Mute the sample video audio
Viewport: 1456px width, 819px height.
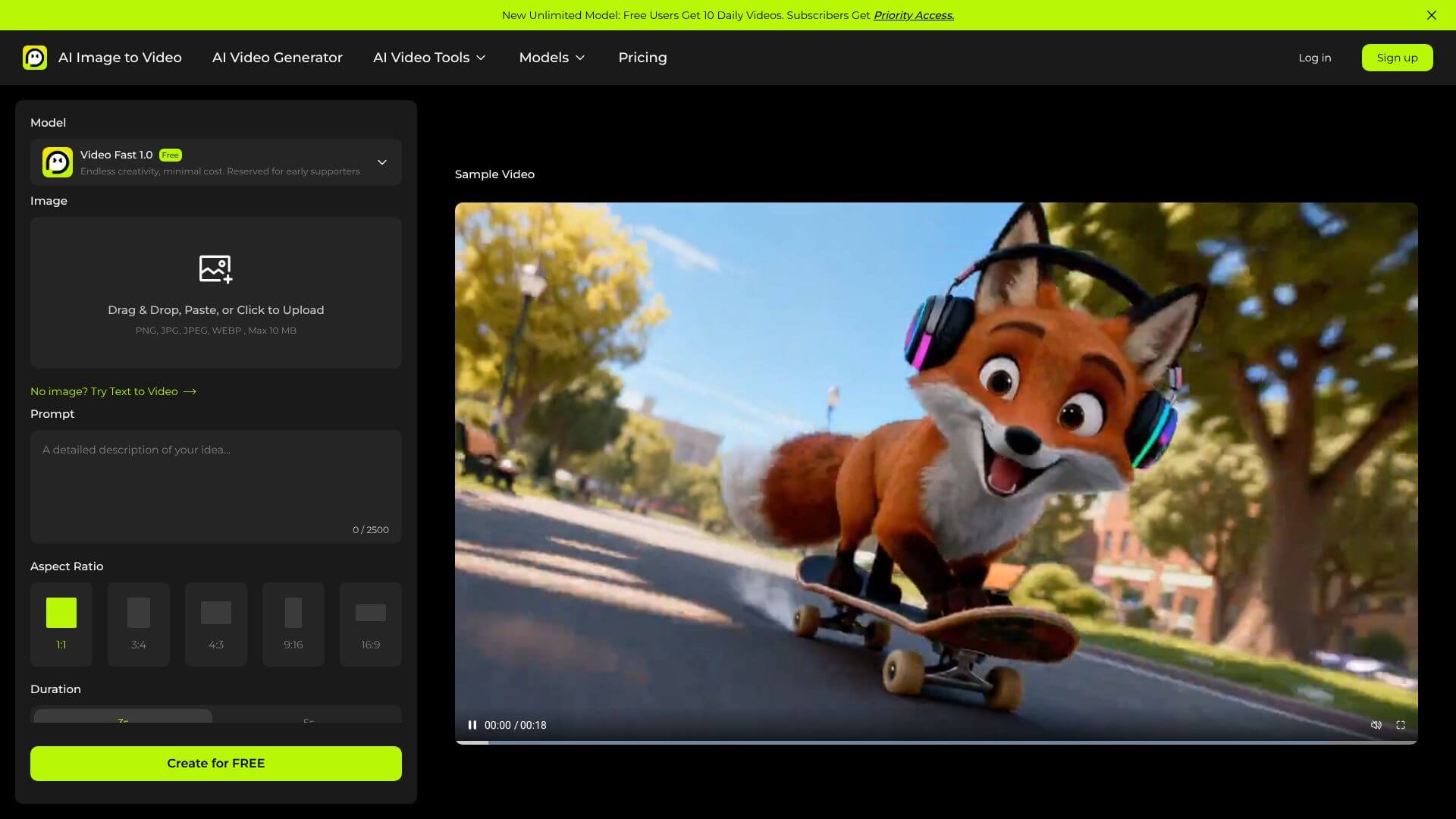[1376, 725]
